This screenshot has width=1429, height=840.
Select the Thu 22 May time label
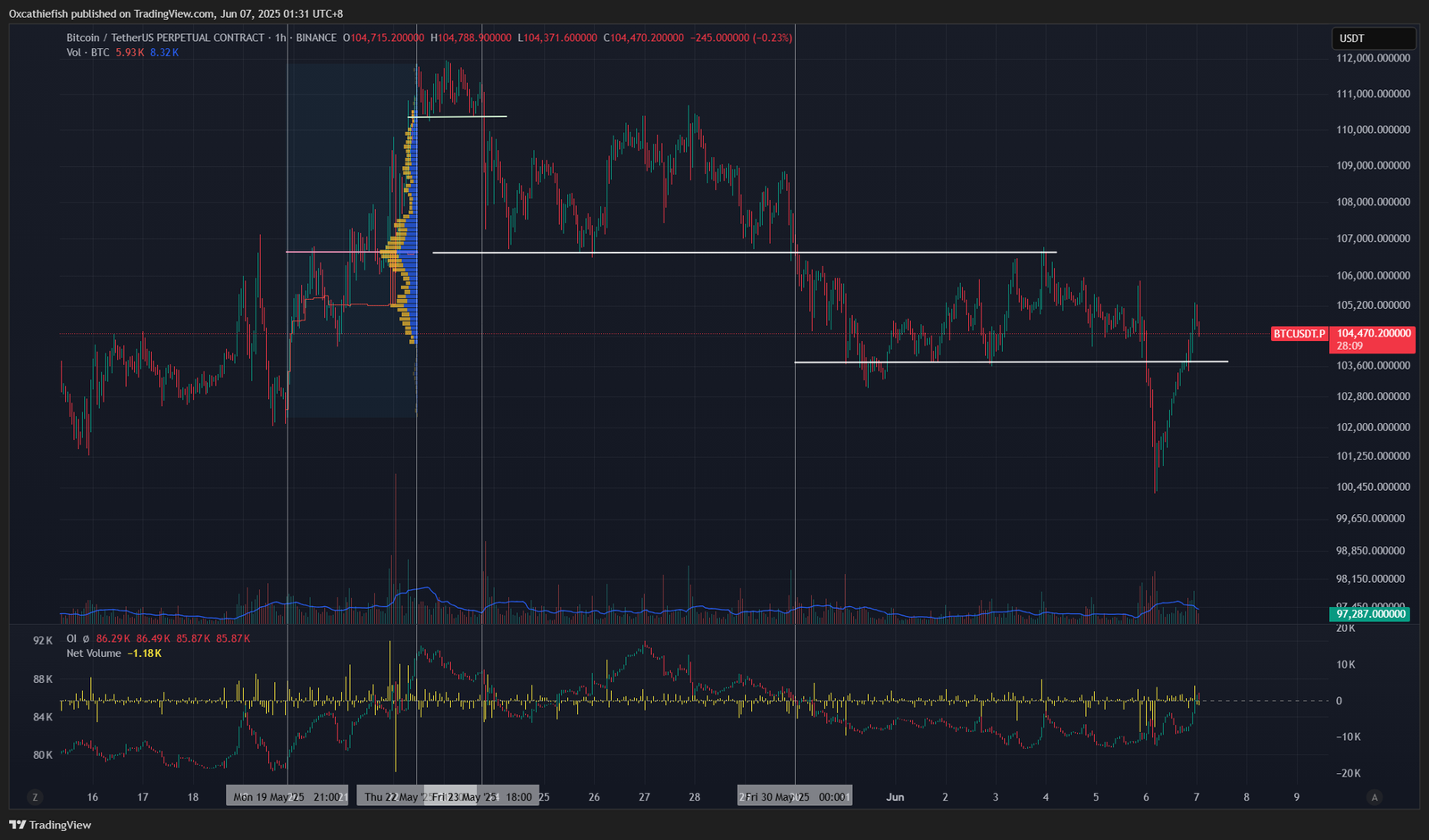391,796
